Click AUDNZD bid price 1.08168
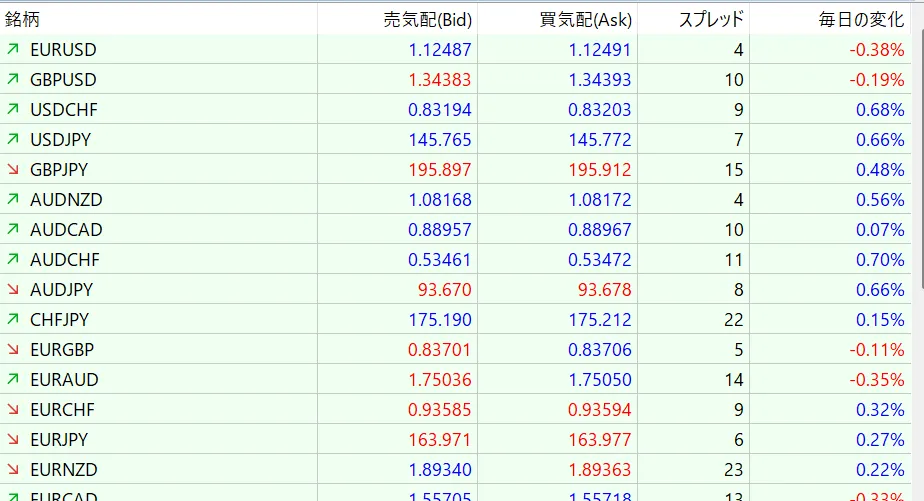 pyautogui.click(x=440, y=200)
